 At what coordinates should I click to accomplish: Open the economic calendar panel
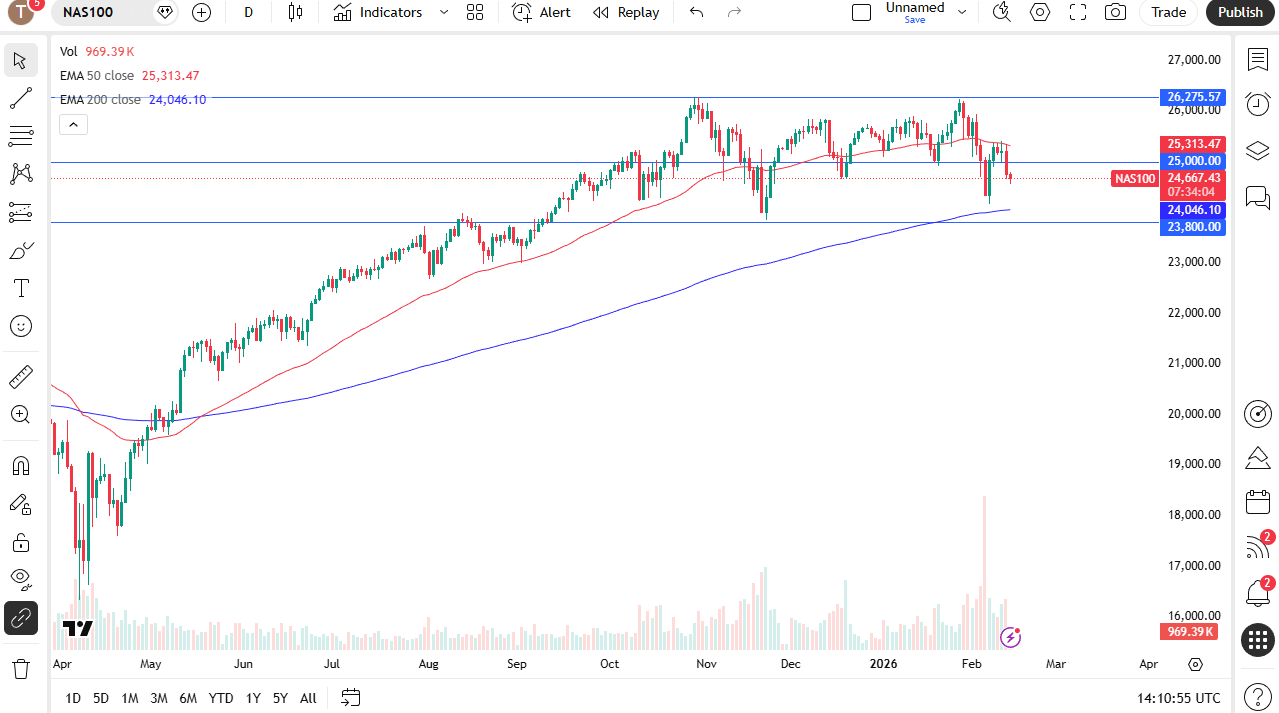pos(1258,502)
